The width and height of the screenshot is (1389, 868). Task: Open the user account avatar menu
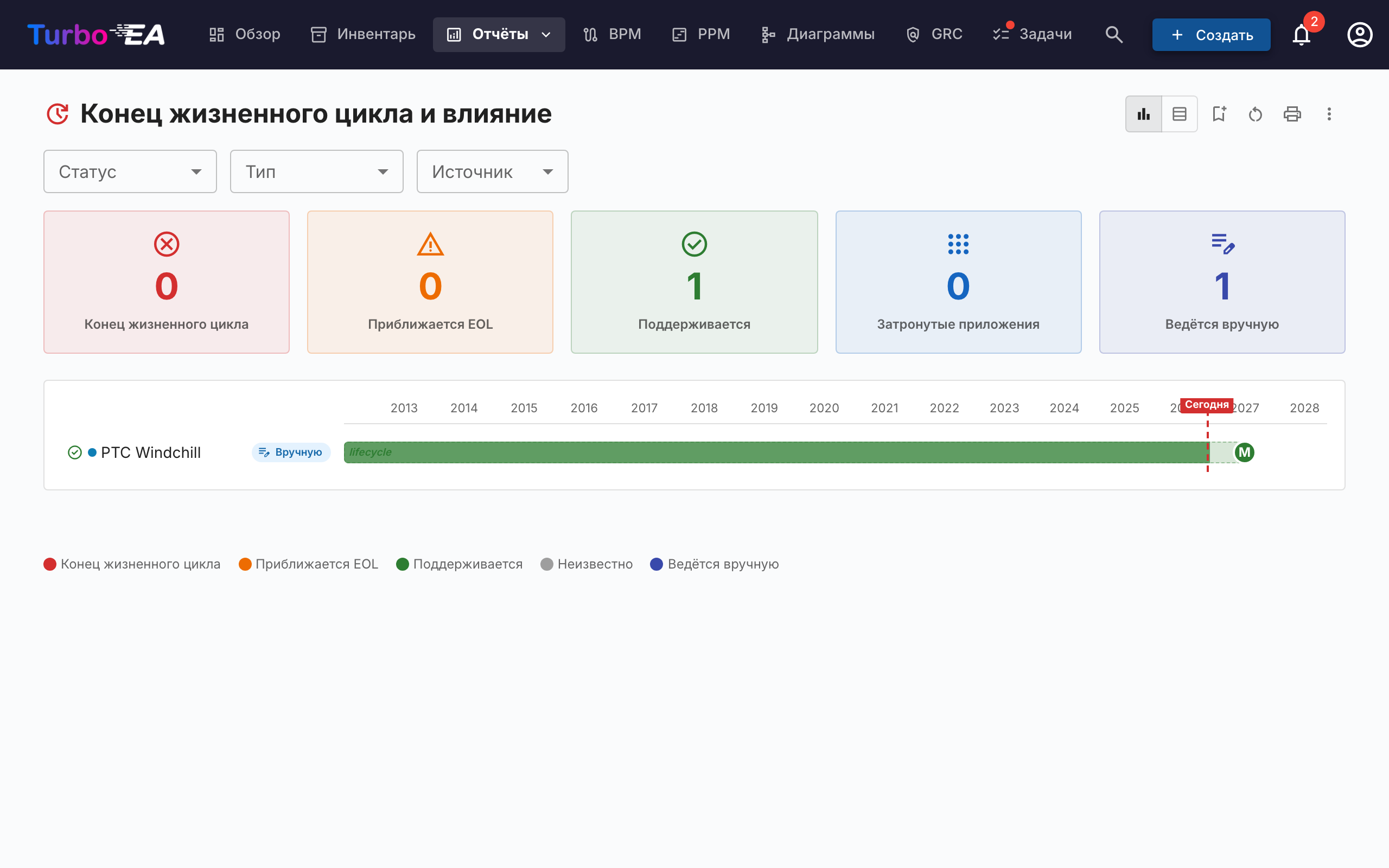pyautogui.click(x=1360, y=34)
